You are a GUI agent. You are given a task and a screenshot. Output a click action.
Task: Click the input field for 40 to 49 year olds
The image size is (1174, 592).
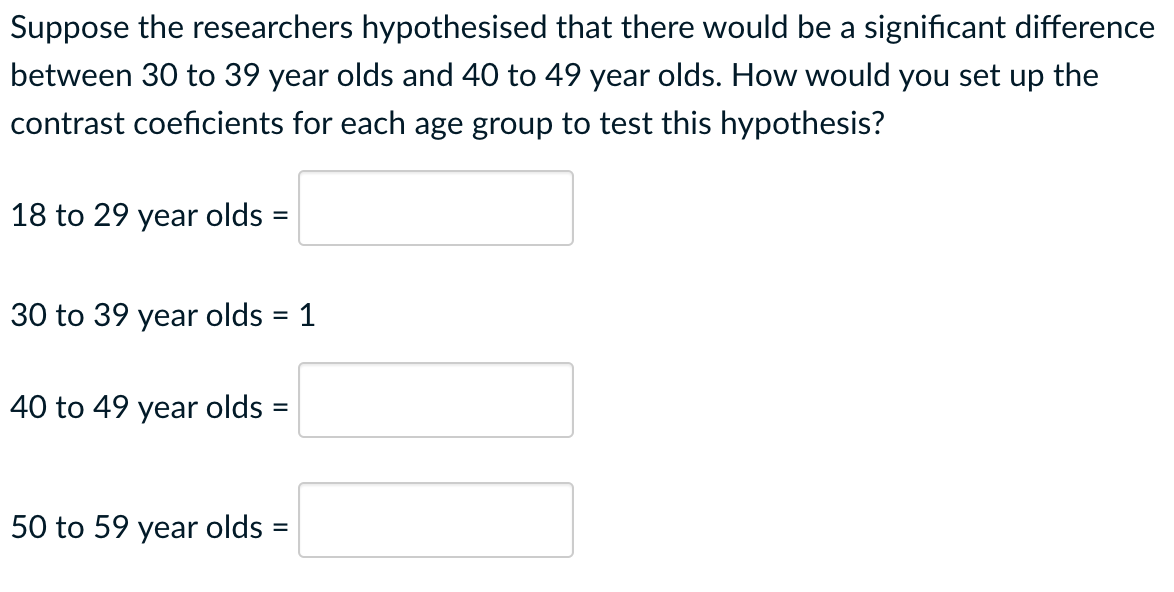pyautogui.click(x=435, y=400)
